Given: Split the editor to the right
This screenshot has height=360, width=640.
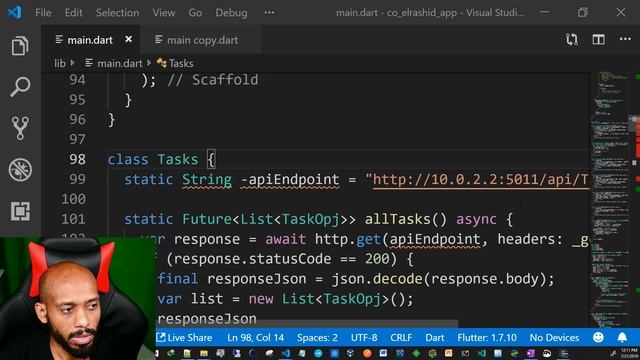Looking at the screenshot, I should tap(598, 40).
